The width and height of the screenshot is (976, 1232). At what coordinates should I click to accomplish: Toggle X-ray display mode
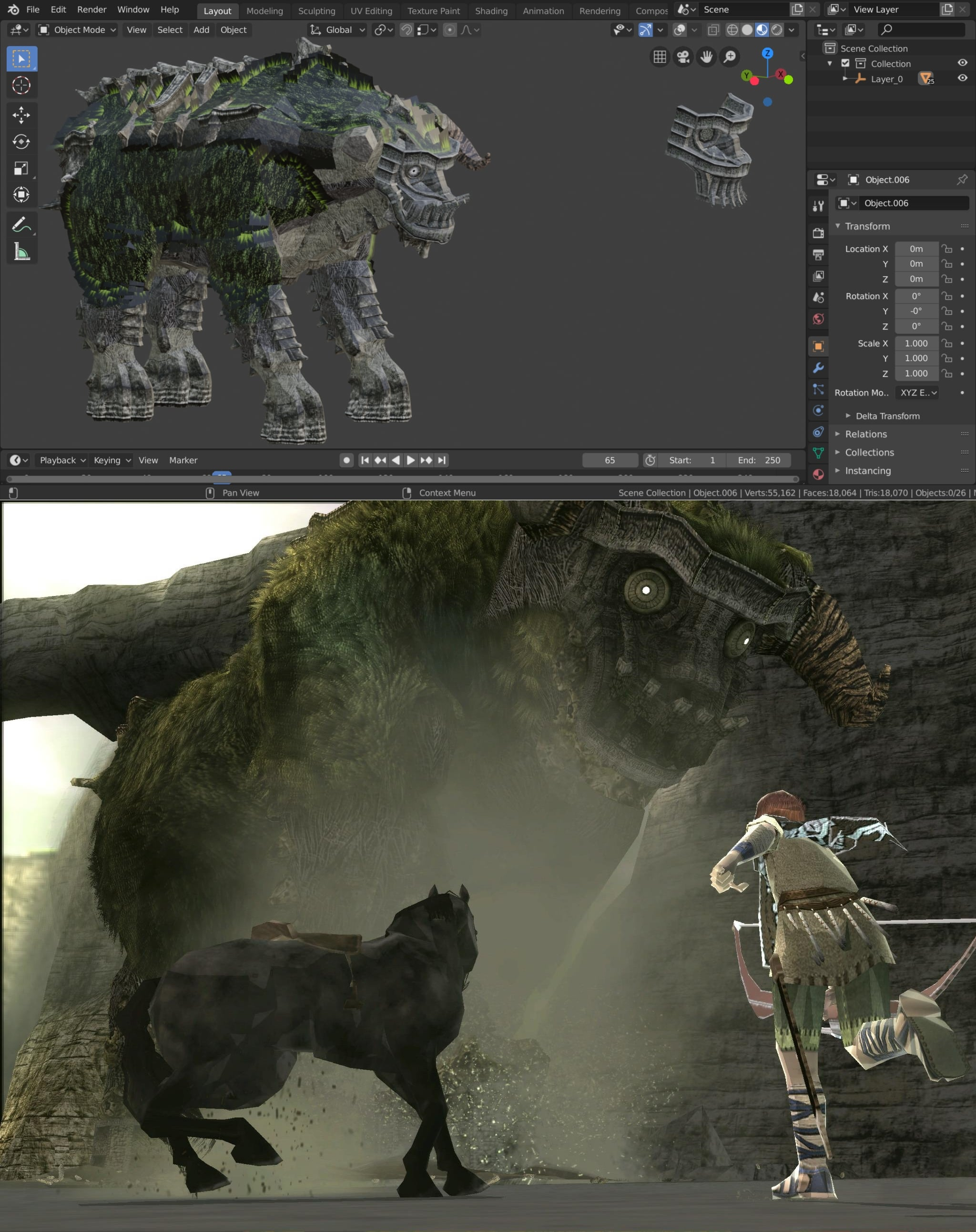point(713,30)
